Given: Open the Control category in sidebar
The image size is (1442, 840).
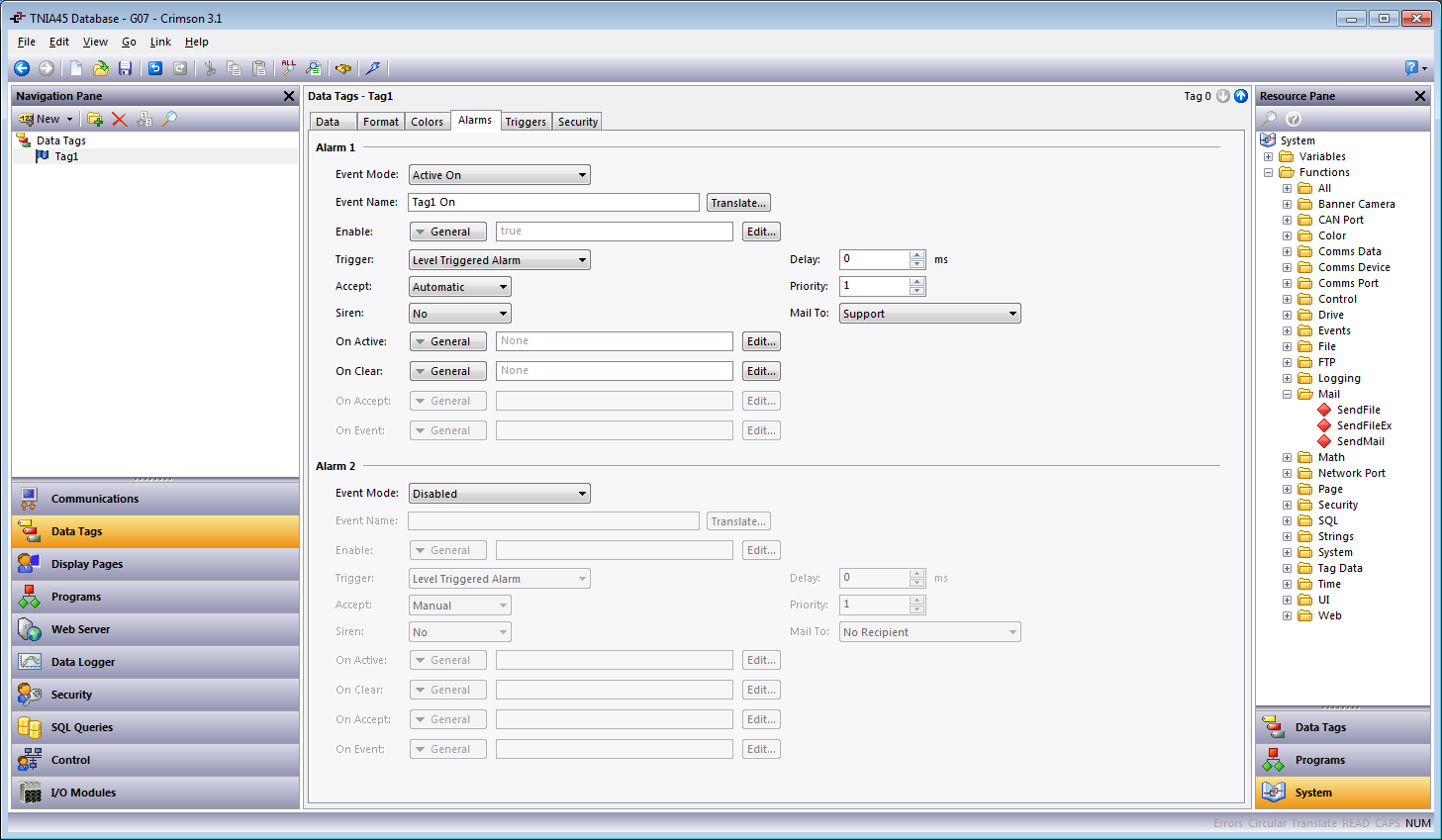Looking at the screenshot, I should [x=155, y=760].
